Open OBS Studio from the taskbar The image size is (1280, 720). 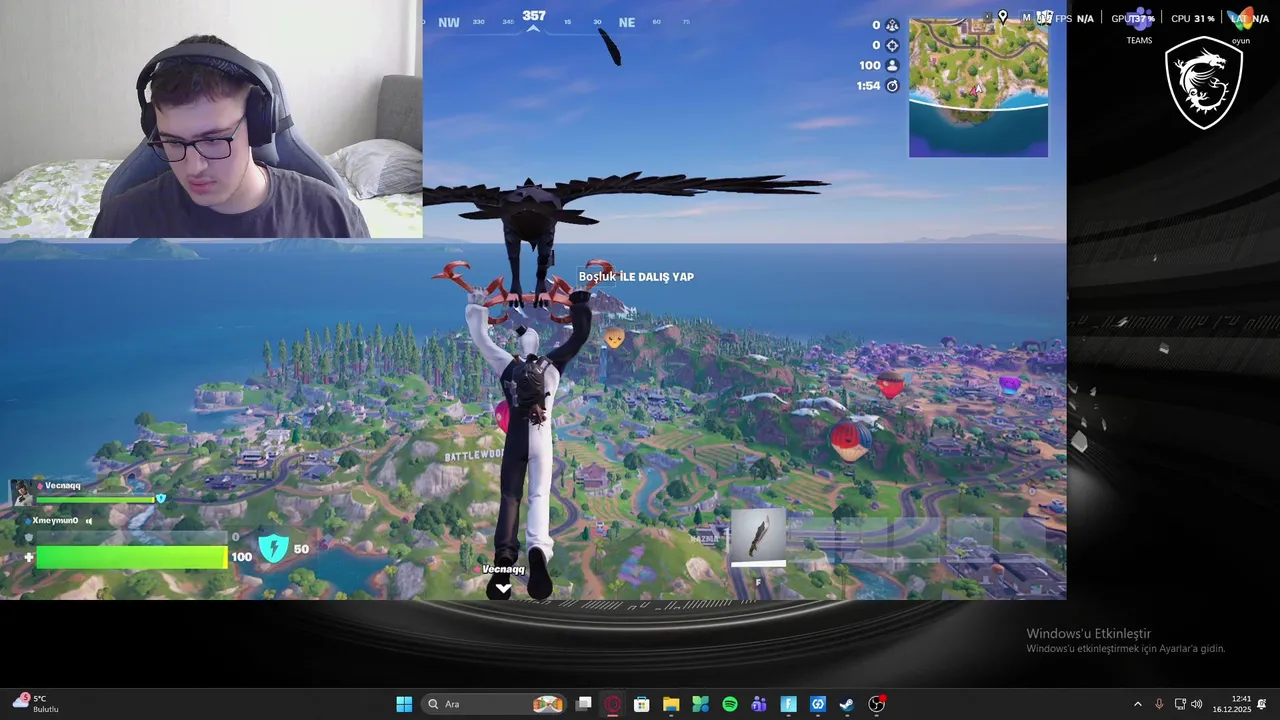877,704
